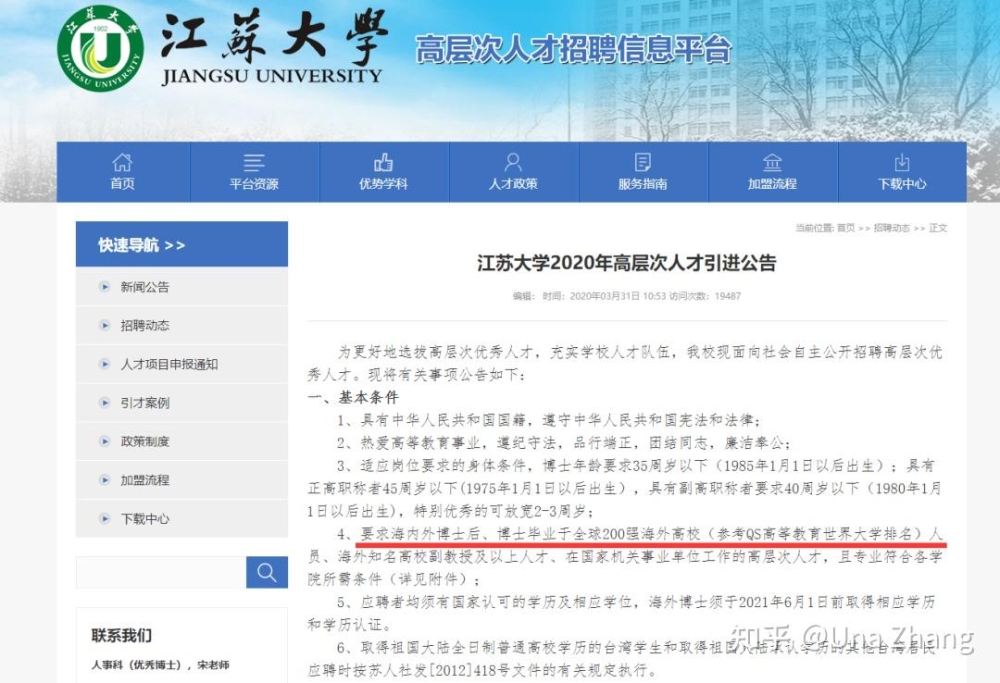Click 首页 in the breadcrumb trail
The height and width of the screenshot is (683, 1000).
pos(846,228)
